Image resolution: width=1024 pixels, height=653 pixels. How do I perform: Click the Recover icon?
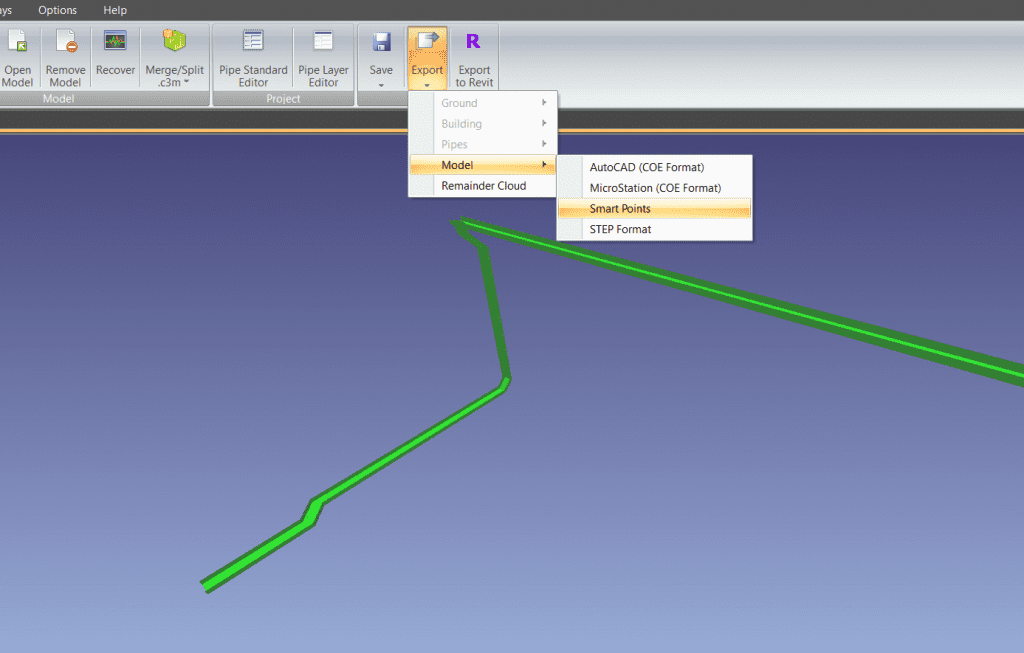pyautogui.click(x=115, y=41)
